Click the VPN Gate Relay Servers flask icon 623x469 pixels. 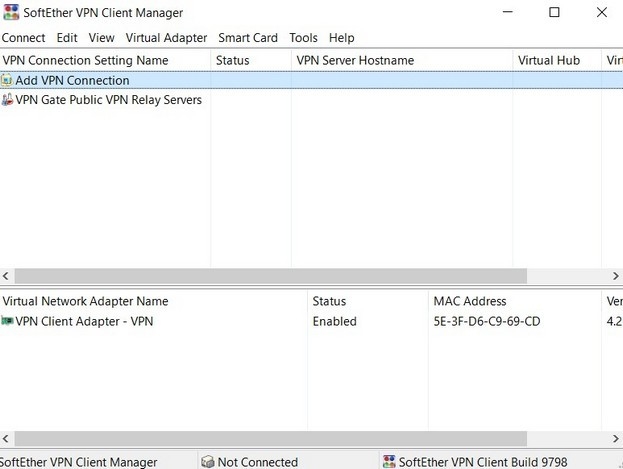[7, 99]
